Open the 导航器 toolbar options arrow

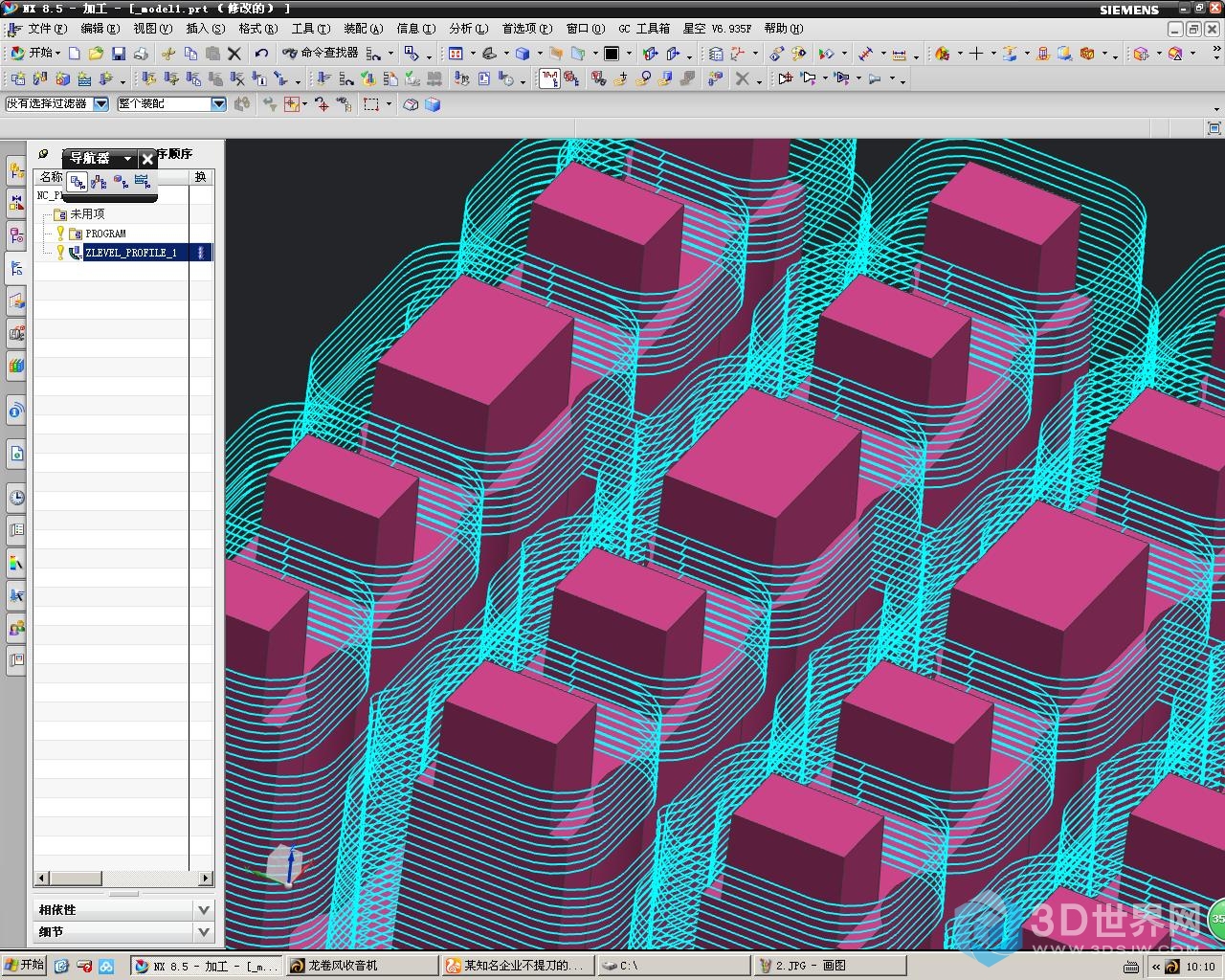127,159
